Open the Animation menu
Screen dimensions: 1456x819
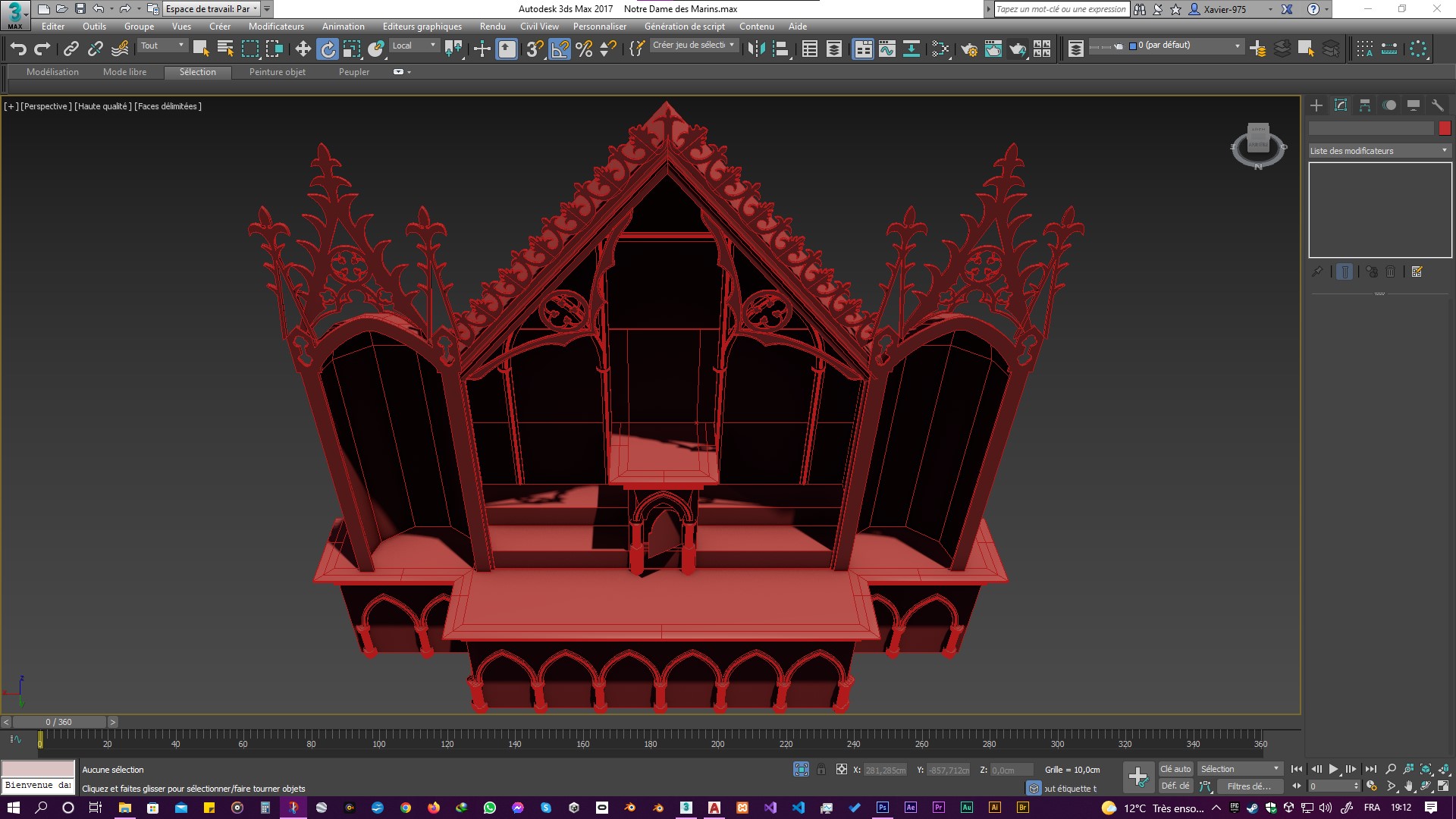tap(343, 27)
